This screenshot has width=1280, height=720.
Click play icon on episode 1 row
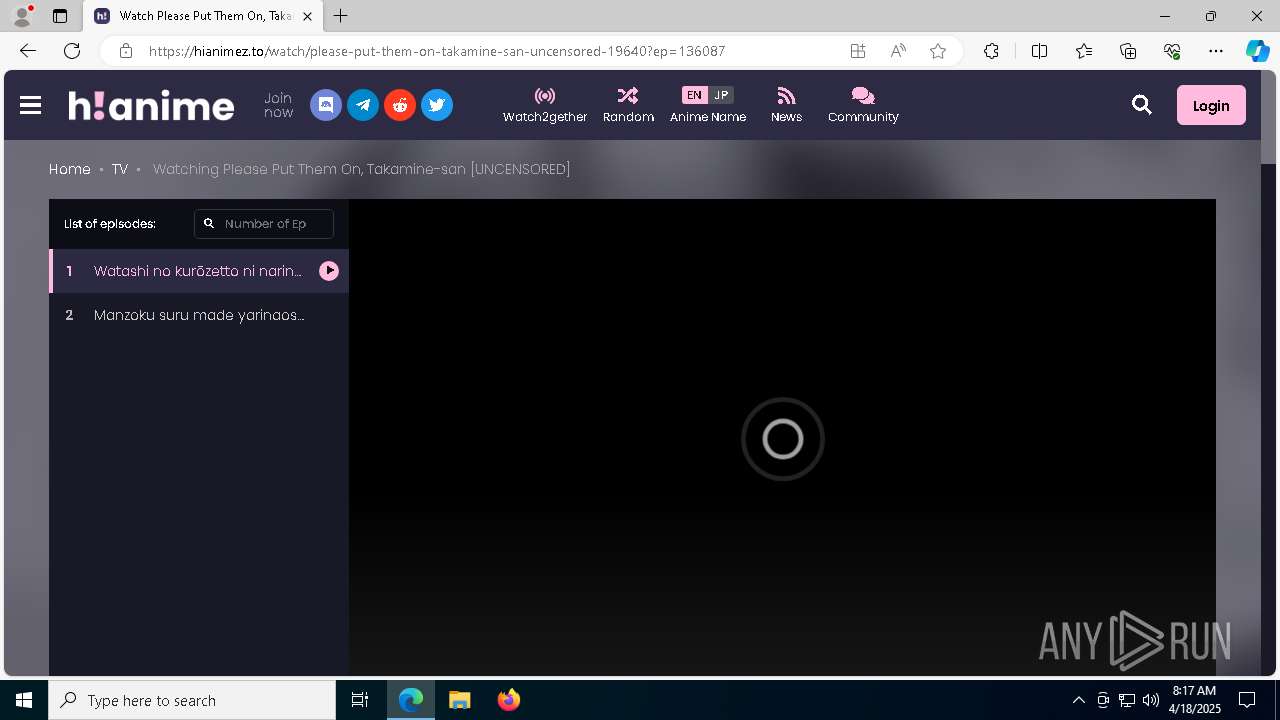click(x=329, y=271)
